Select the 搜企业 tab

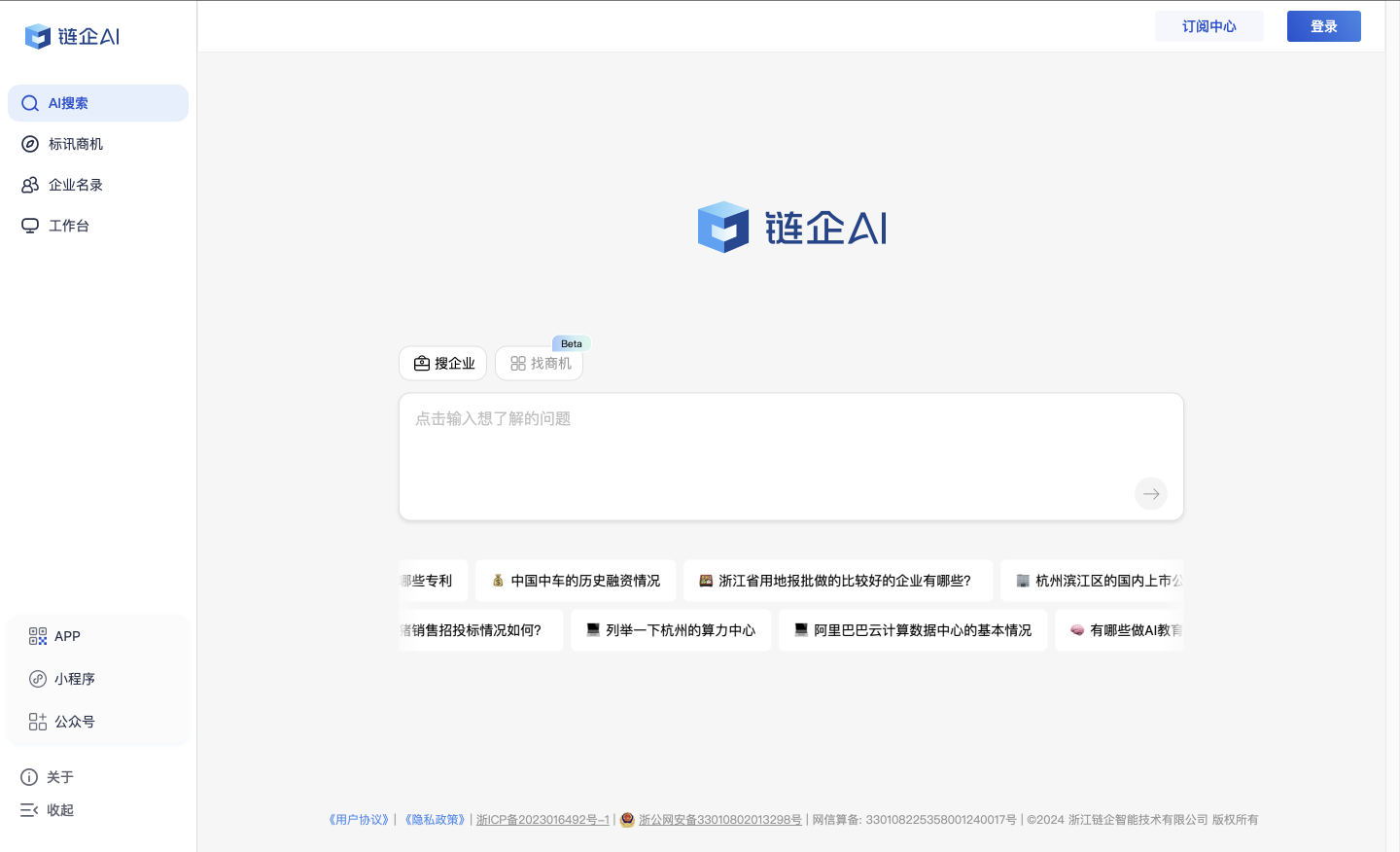[443, 364]
